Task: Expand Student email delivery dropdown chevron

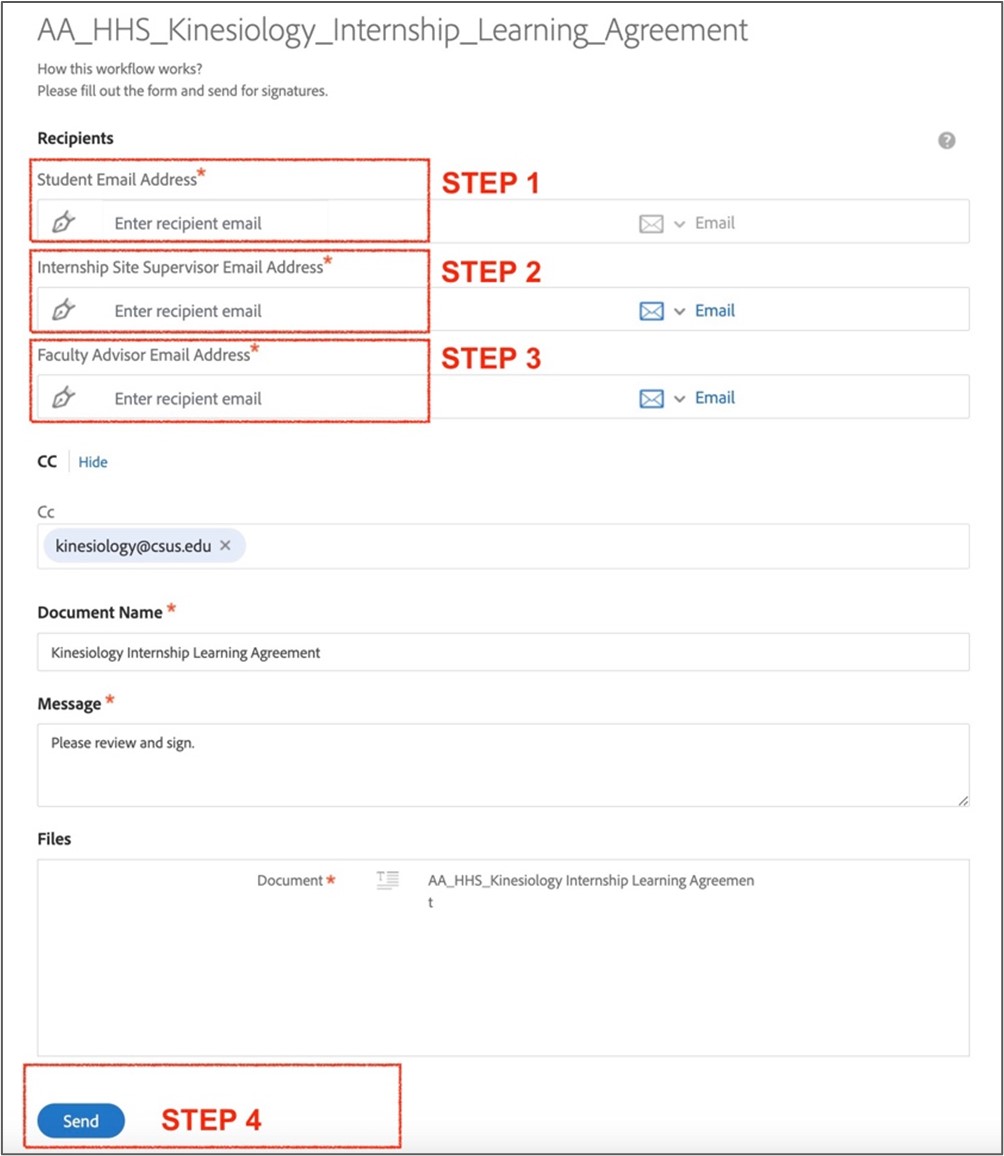Action: (680, 223)
